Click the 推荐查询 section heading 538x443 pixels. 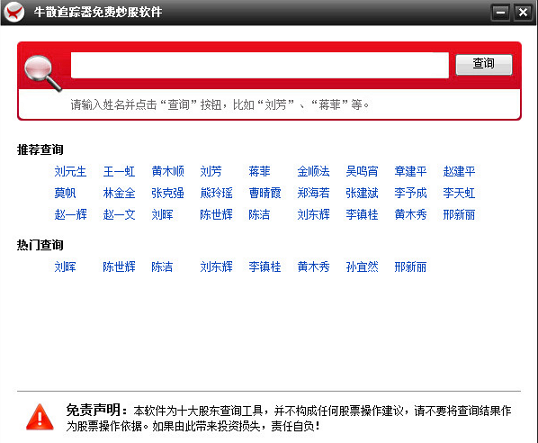tap(40, 150)
